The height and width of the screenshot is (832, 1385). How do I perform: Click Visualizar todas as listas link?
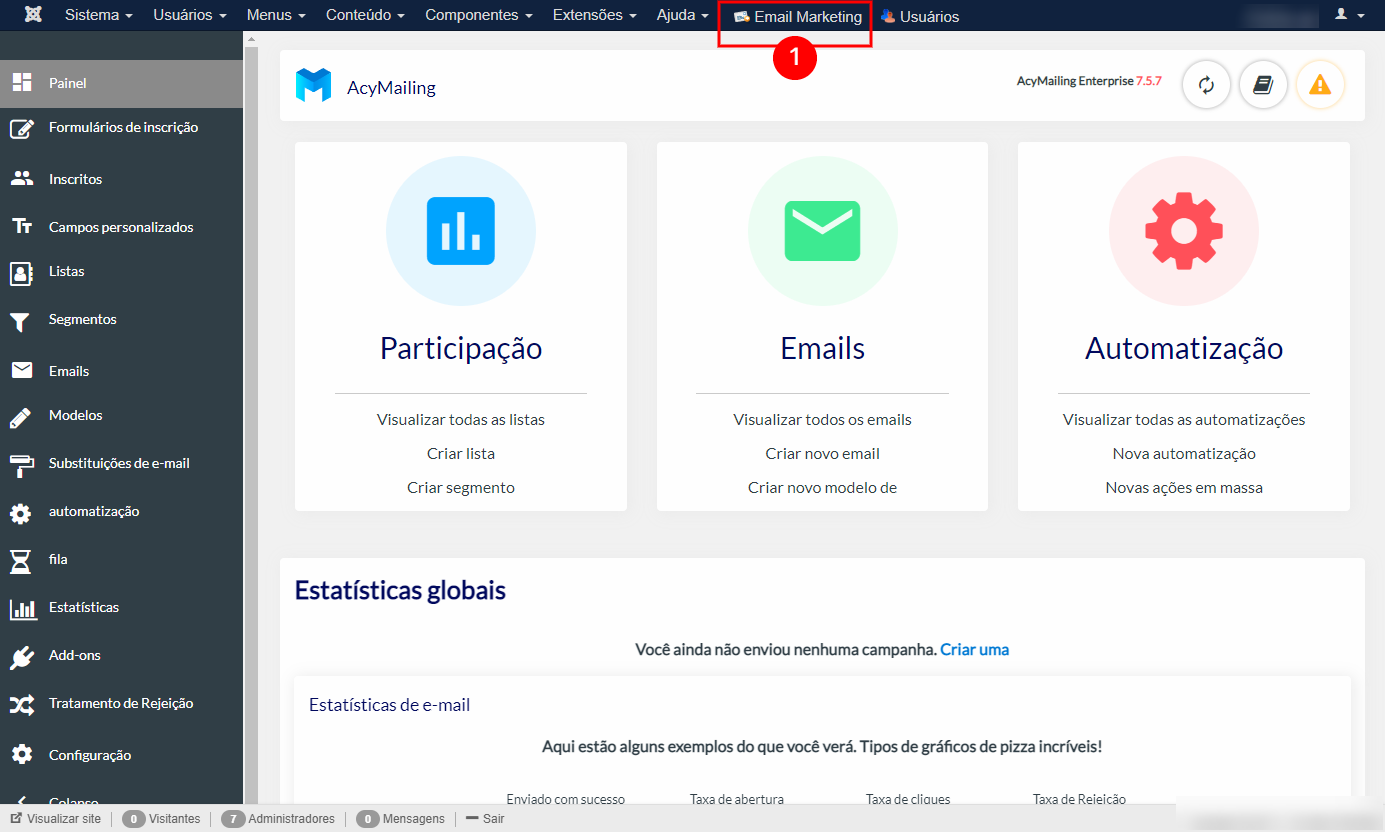(460, 419)
